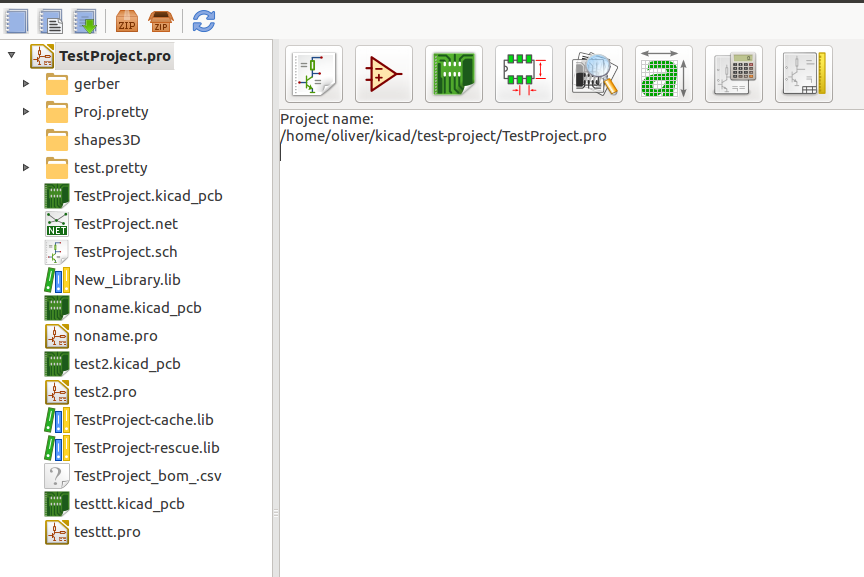Click the project path text in message panel

pyautogui.click(x=444, y=136)
